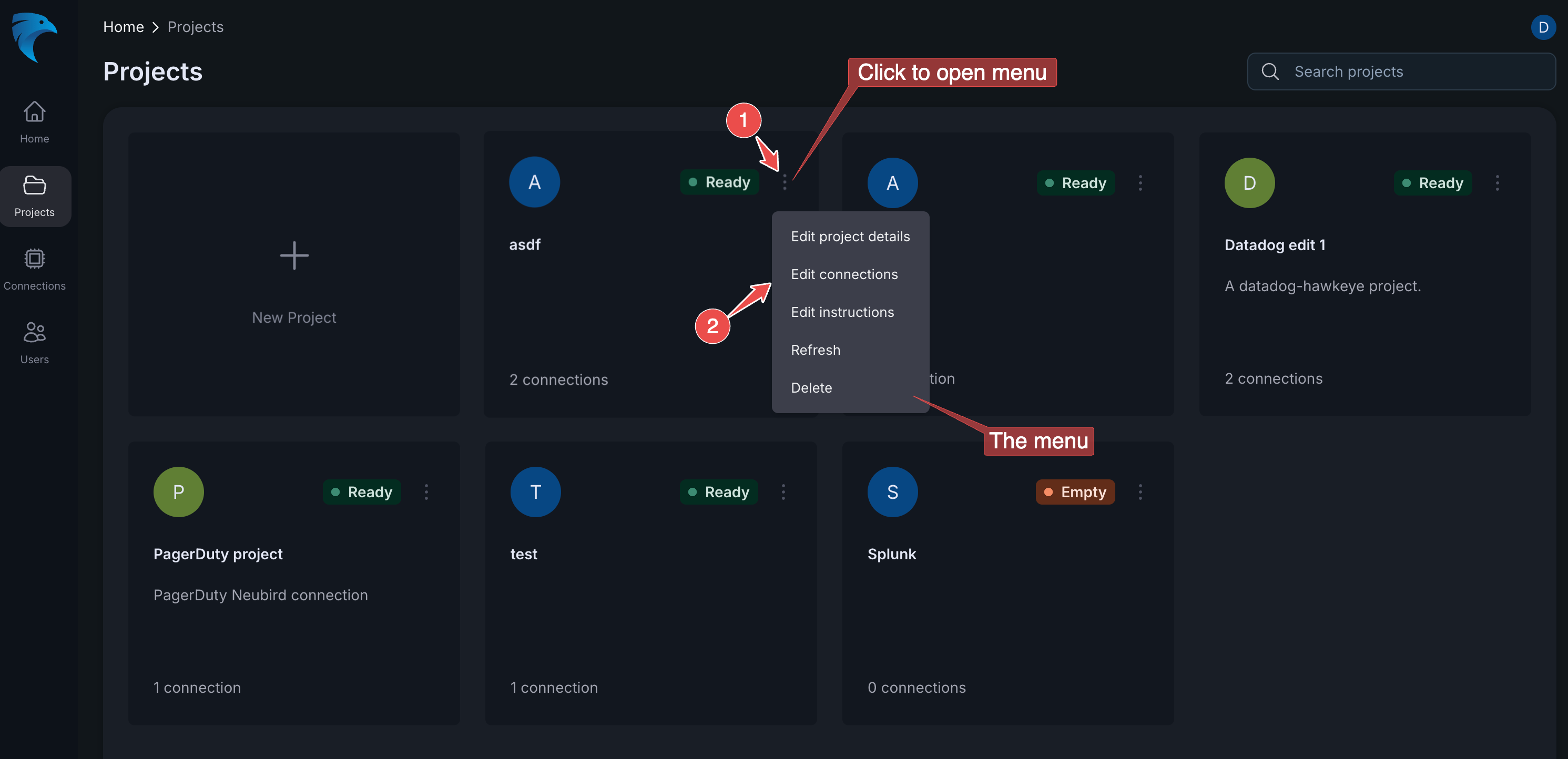Go to Home via breadcrumb link

124,26
